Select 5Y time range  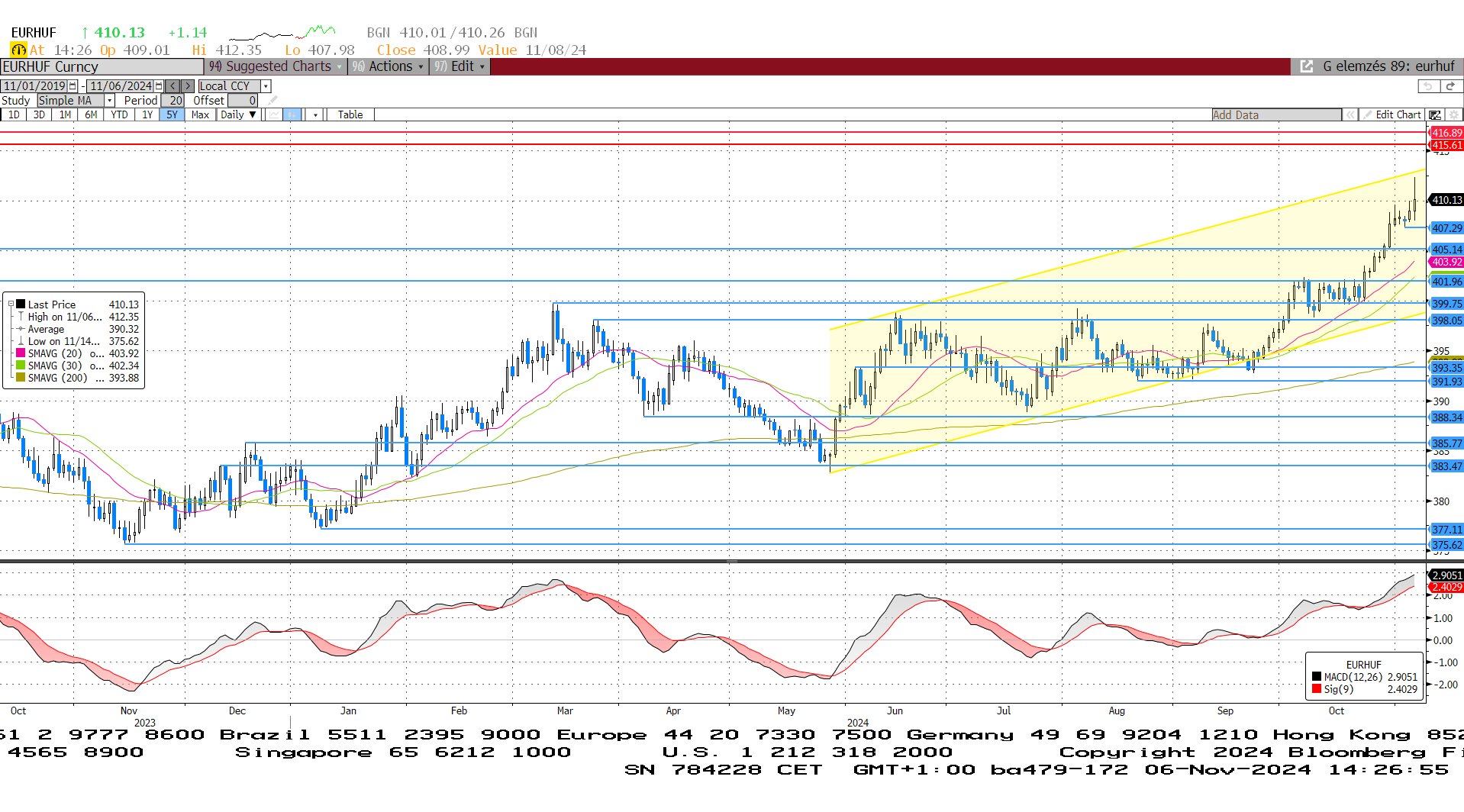point(173,114)
